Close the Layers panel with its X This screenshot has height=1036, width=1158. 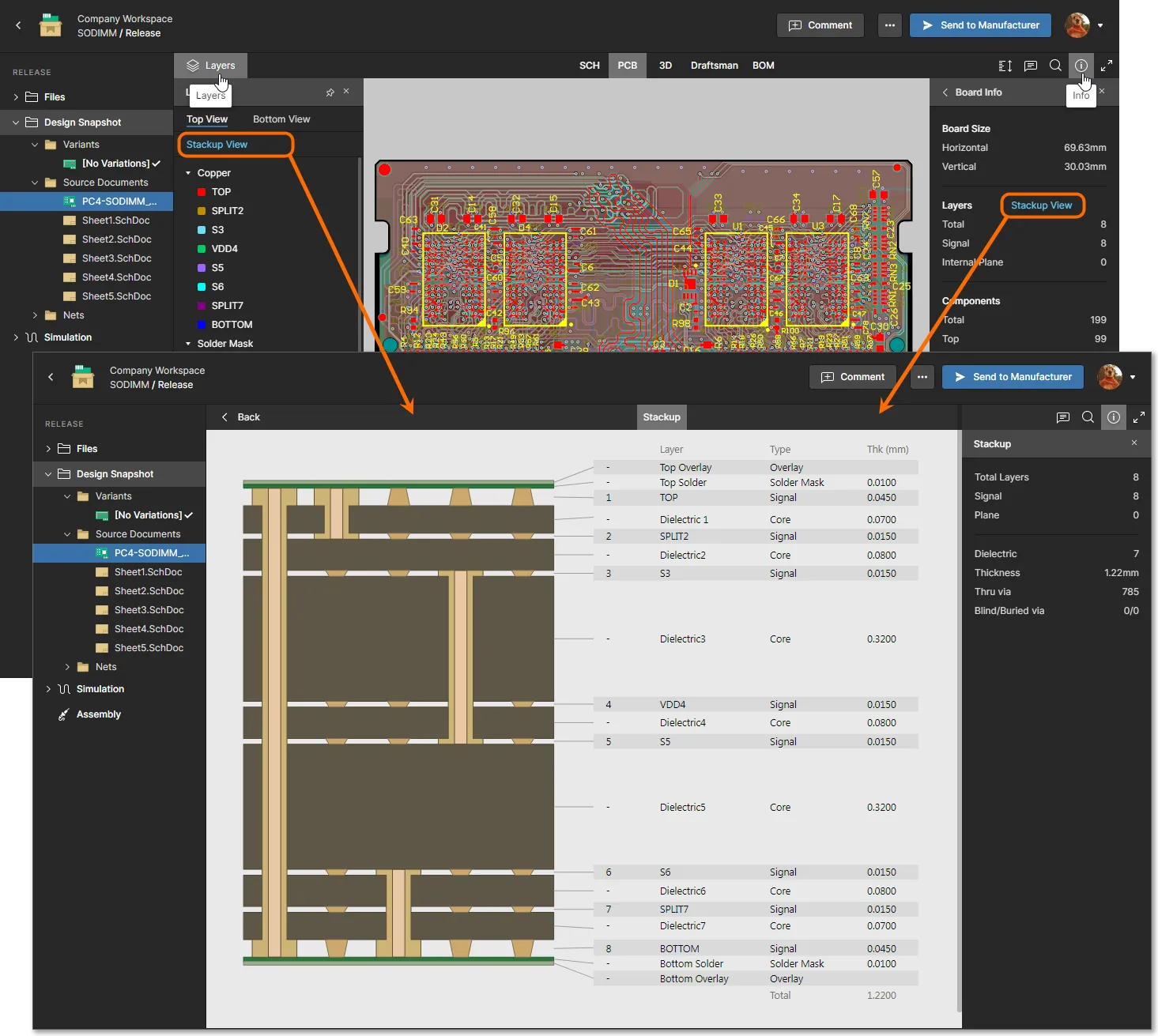(346, 92)
